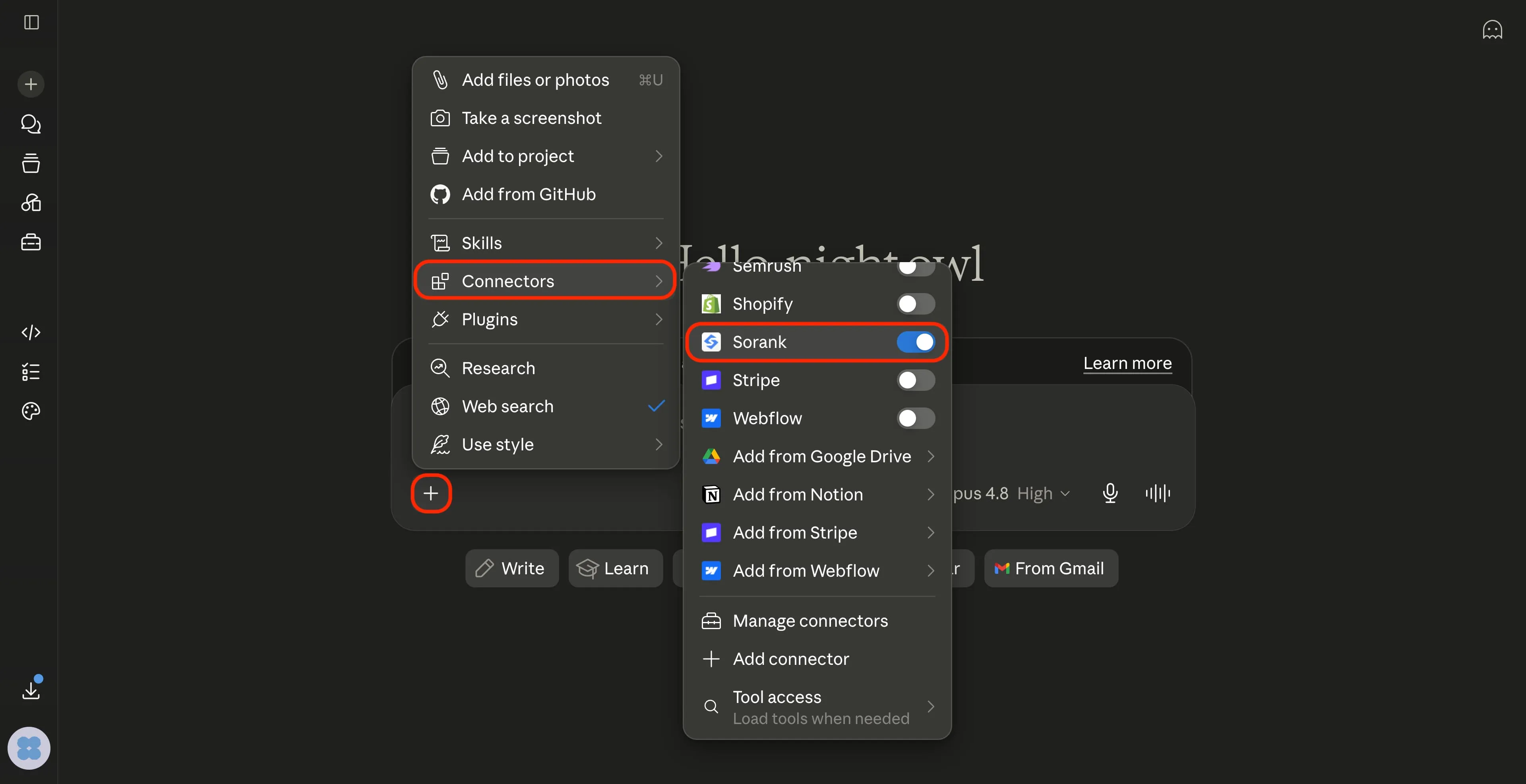Screen dimensions: 1526x784
Task: Click the Shopify connector icon
Action: click(711, 304)
